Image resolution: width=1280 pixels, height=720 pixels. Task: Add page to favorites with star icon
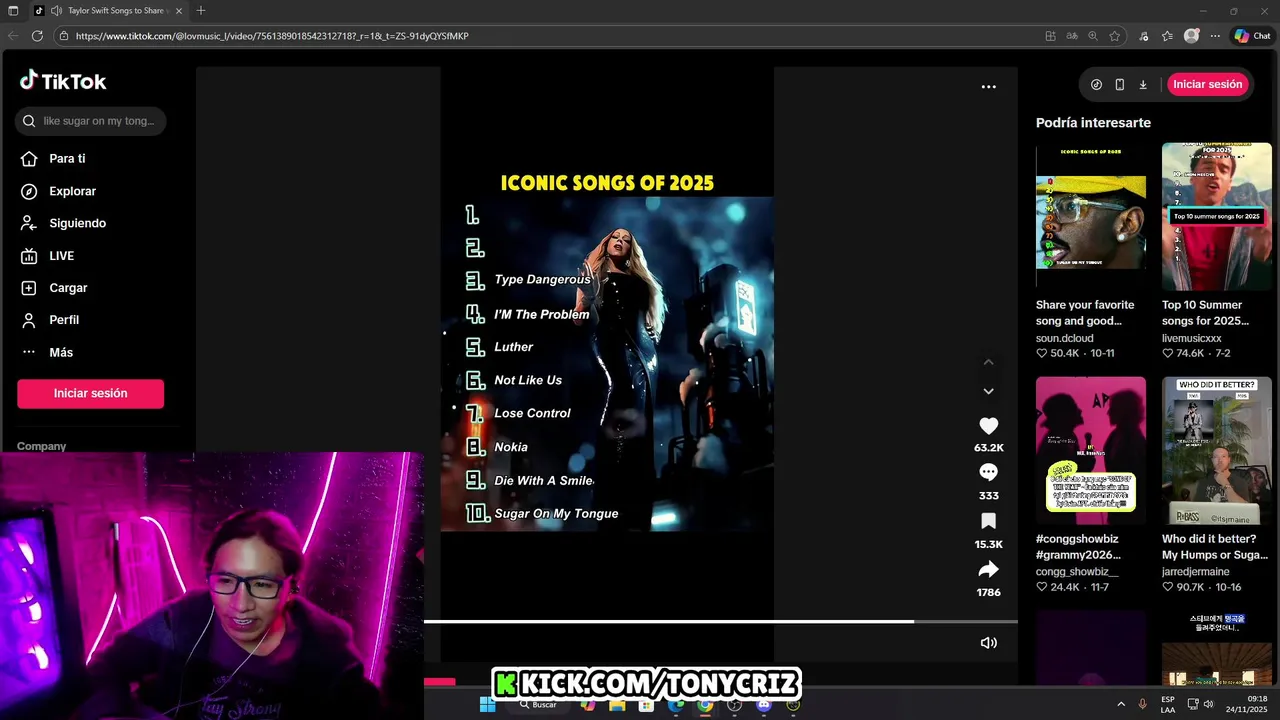(1115, 36)
